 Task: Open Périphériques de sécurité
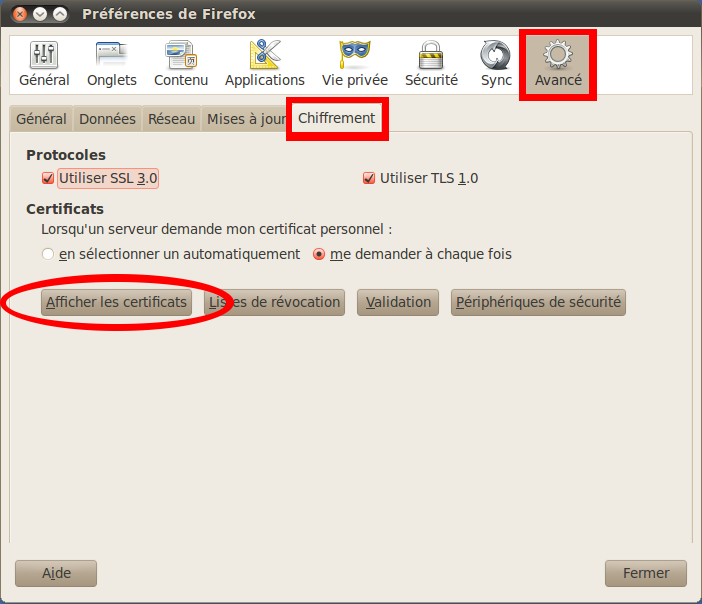538,302
